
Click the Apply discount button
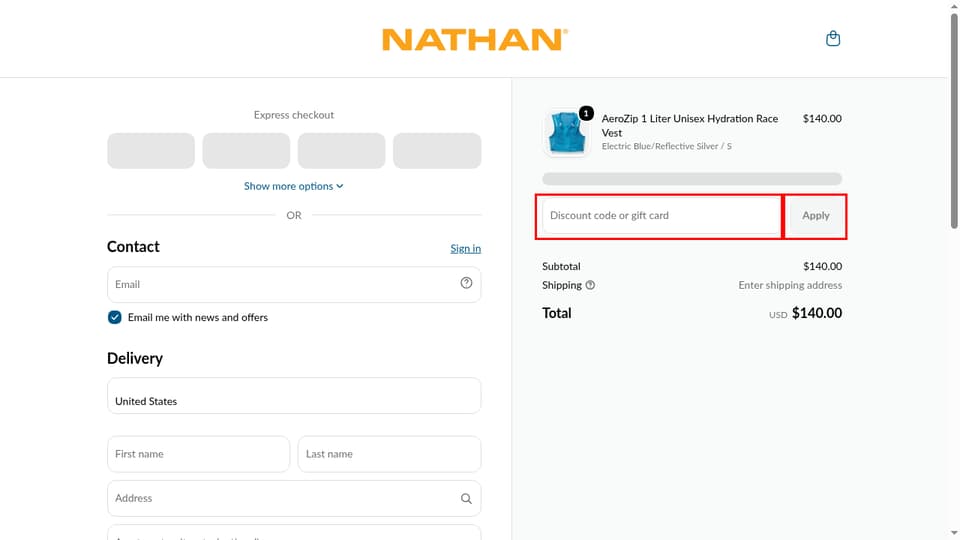click(x=816, y=216)
